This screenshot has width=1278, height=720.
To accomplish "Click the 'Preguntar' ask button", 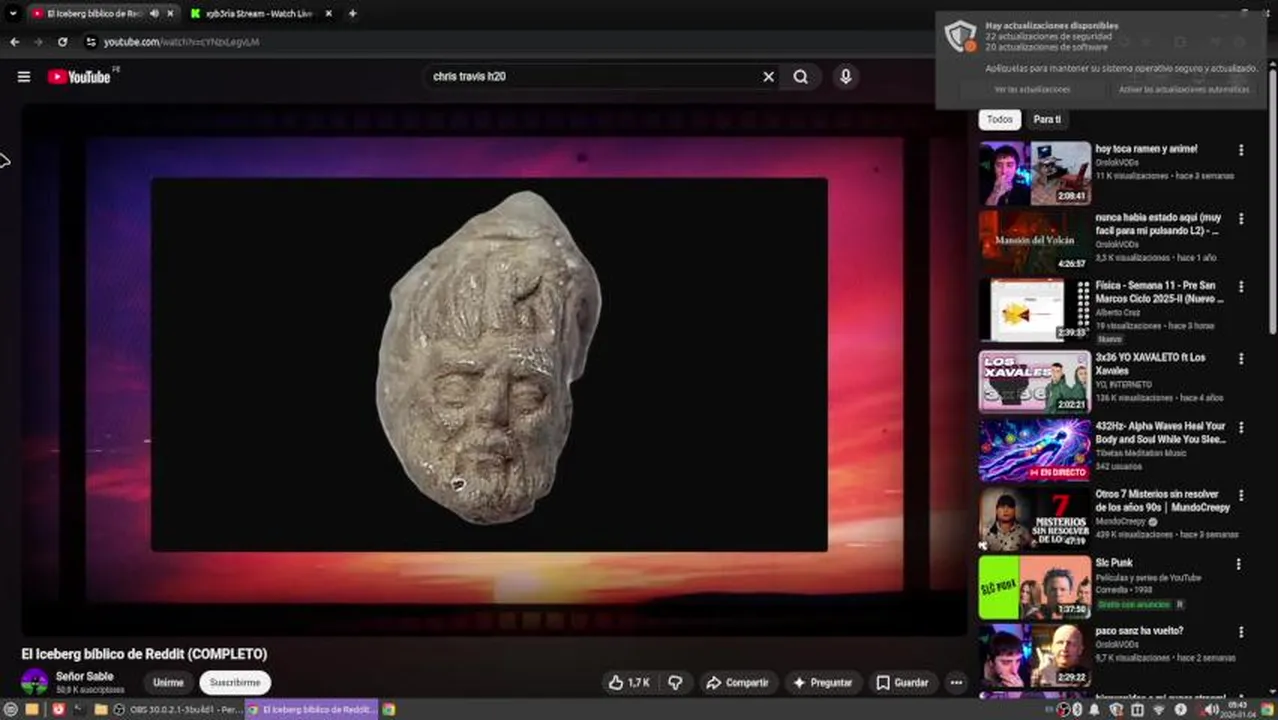I will coord(822,682).
